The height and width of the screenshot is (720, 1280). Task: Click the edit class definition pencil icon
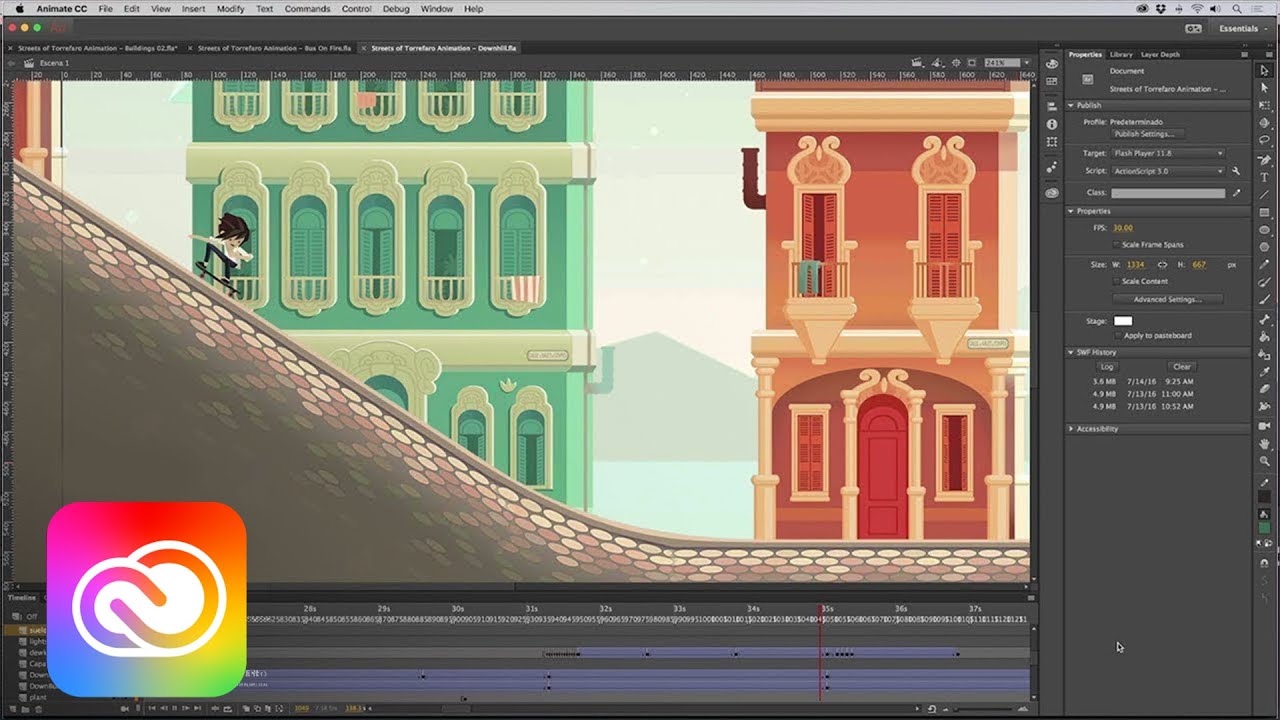(1236, 193)
